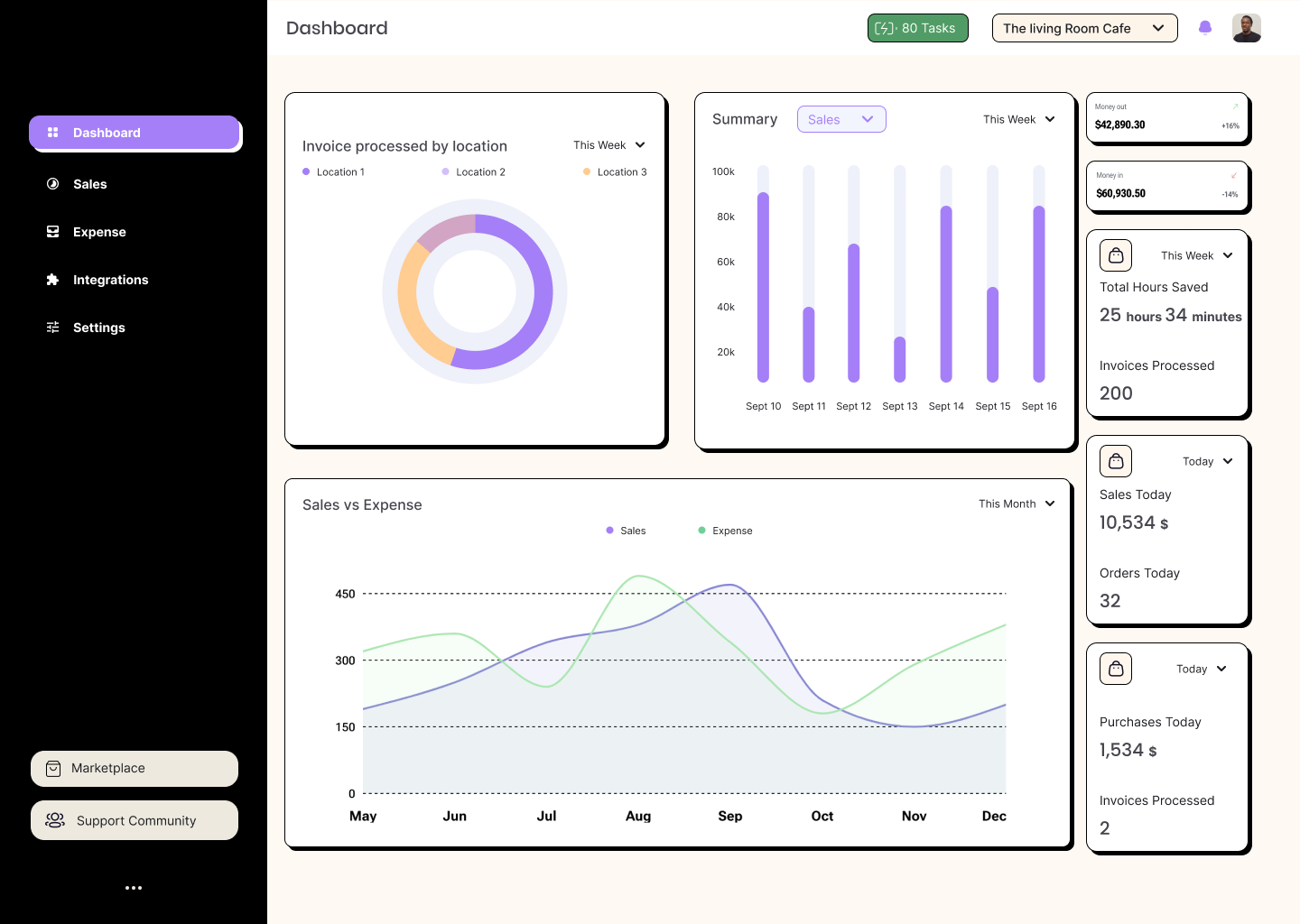The width and height of the screenshot is (1300, 924).
Task: Click the Integrations puzzle icon
Action: 53,280
